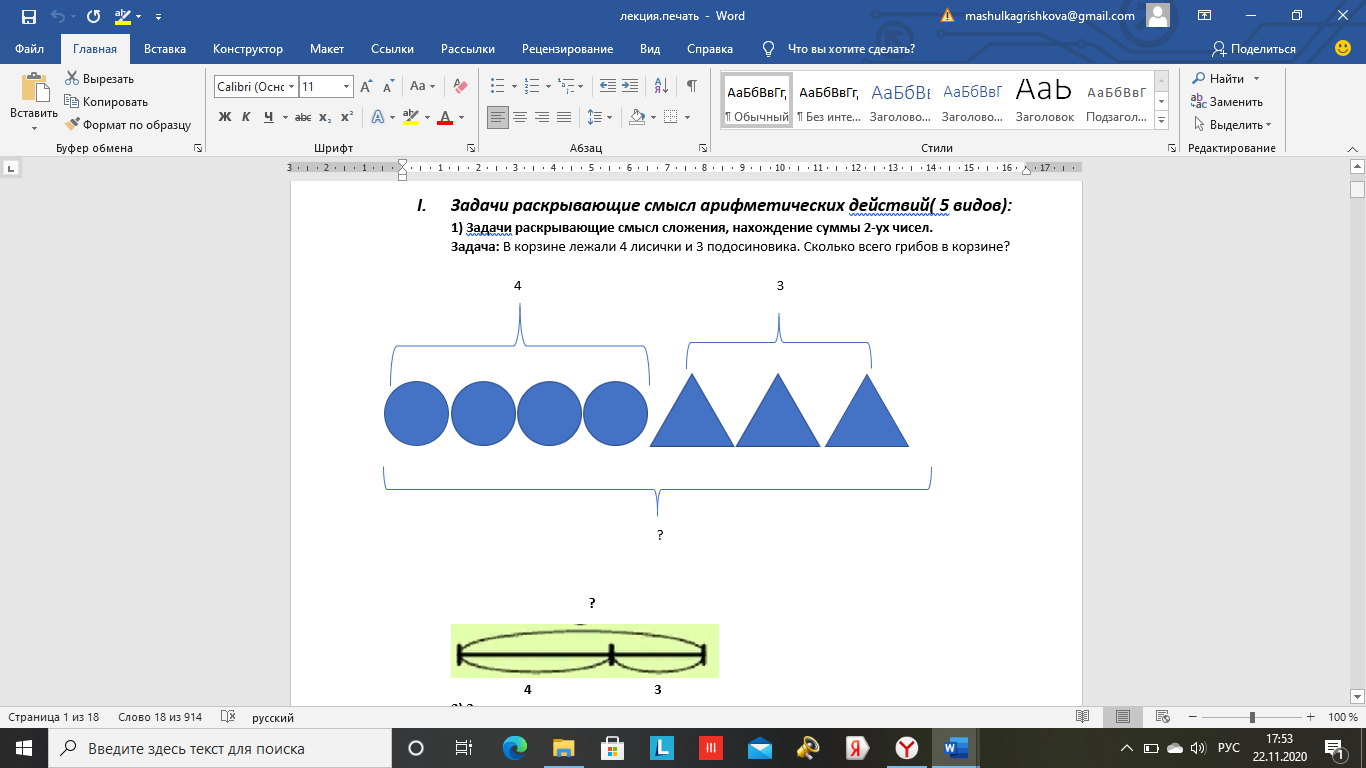Paste clipboard contents with Вставить
1366x768 pixels.
(x=34, y=102)
